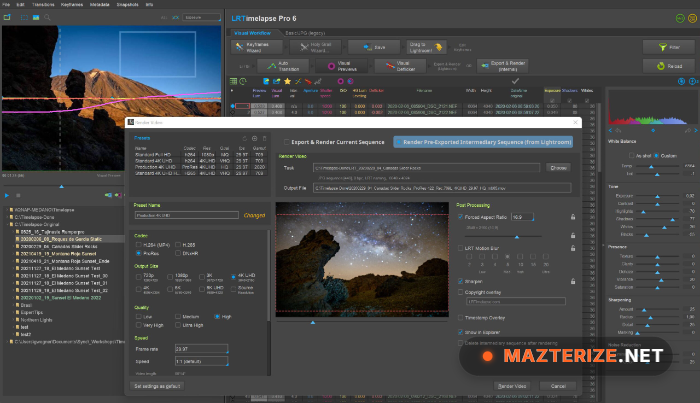700x403 pixels.
Task: Click the magnifier icon above the preview
Action: click(47, 17)
